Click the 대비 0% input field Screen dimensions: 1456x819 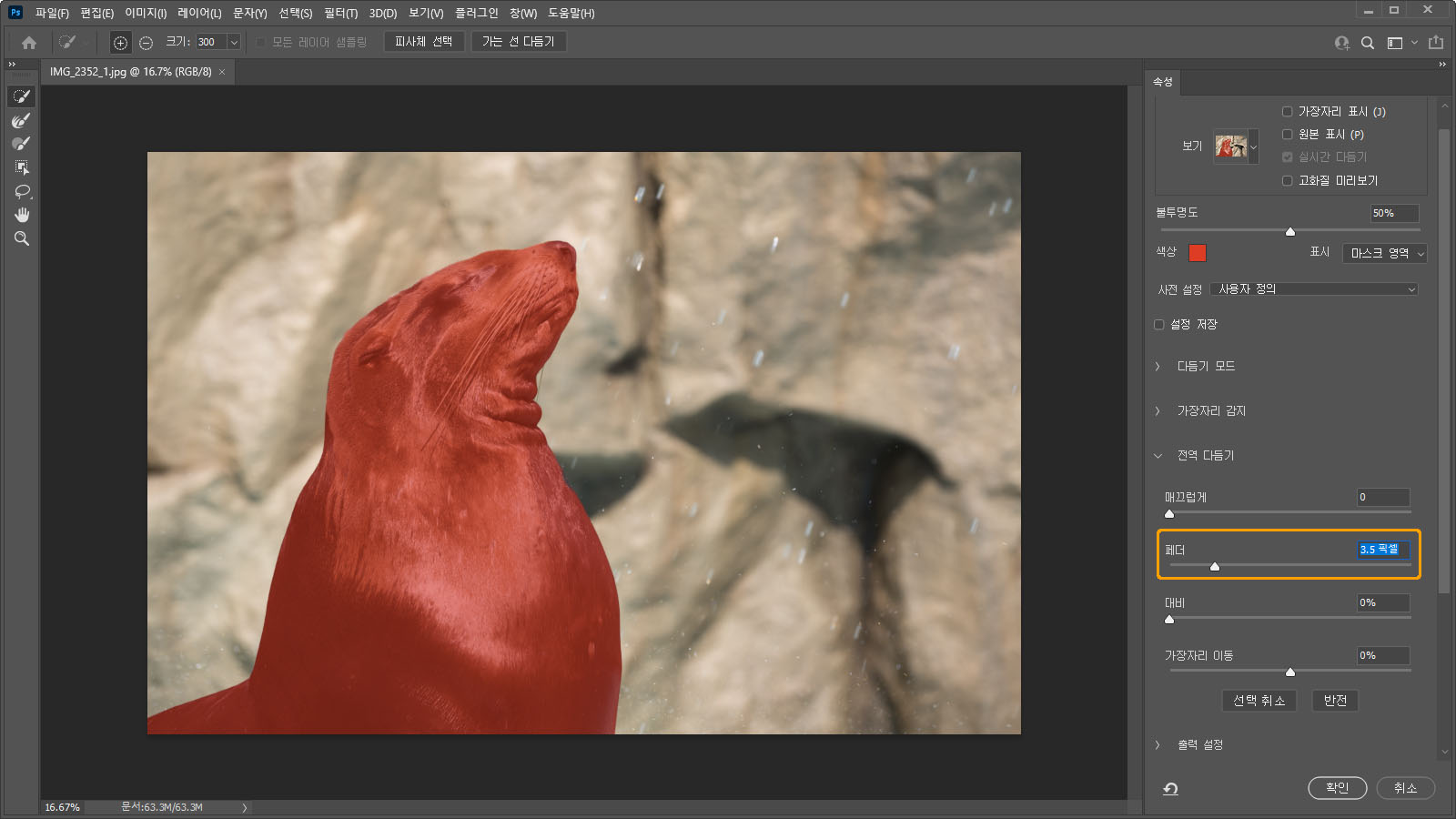pos(1383,603)
